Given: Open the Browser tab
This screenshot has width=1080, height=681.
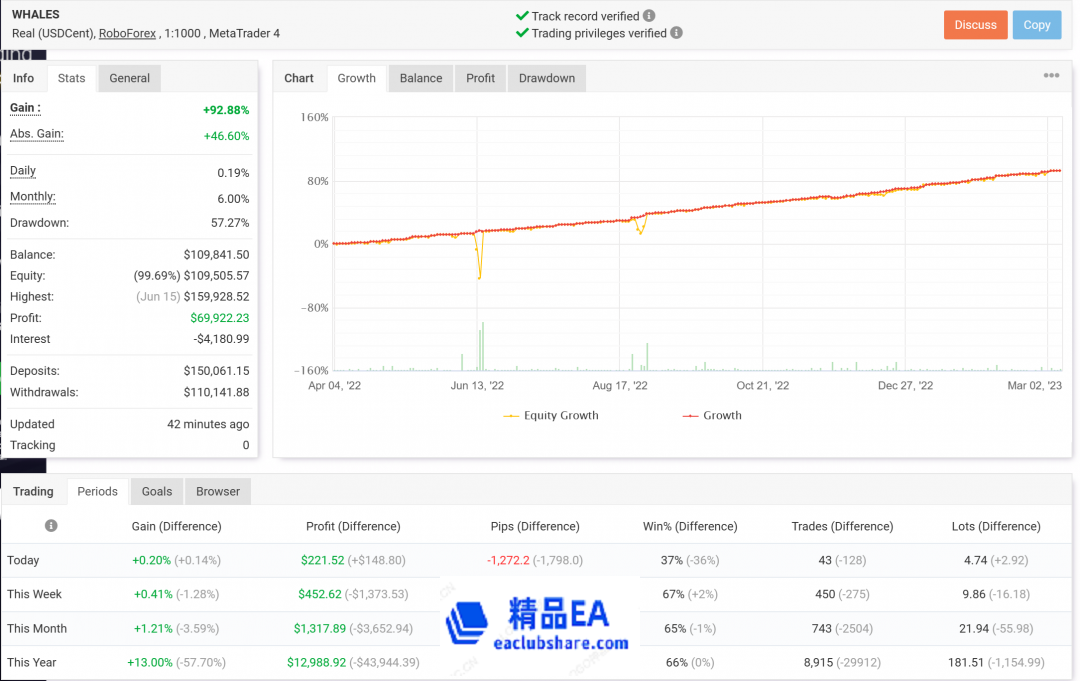Looking at the screenshot, I should click(217, 491).
